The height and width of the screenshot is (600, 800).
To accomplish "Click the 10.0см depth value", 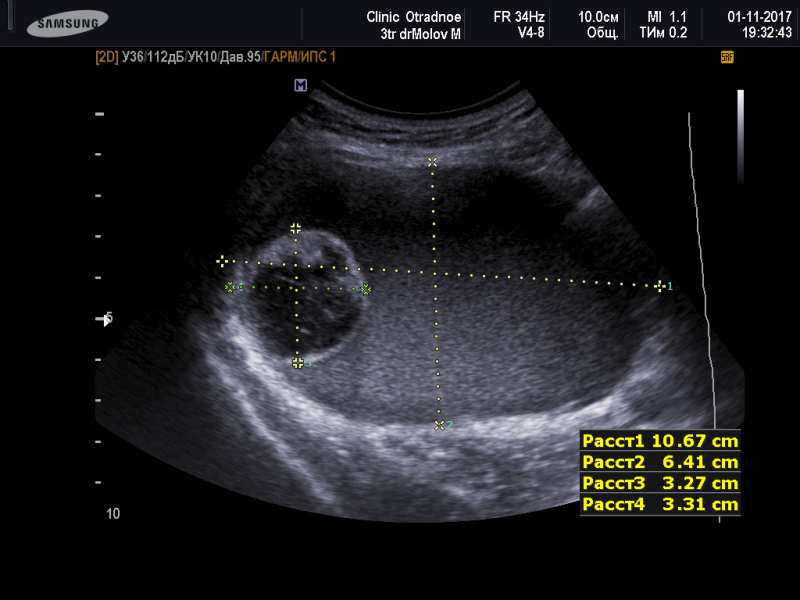I will tap(598, 17).
